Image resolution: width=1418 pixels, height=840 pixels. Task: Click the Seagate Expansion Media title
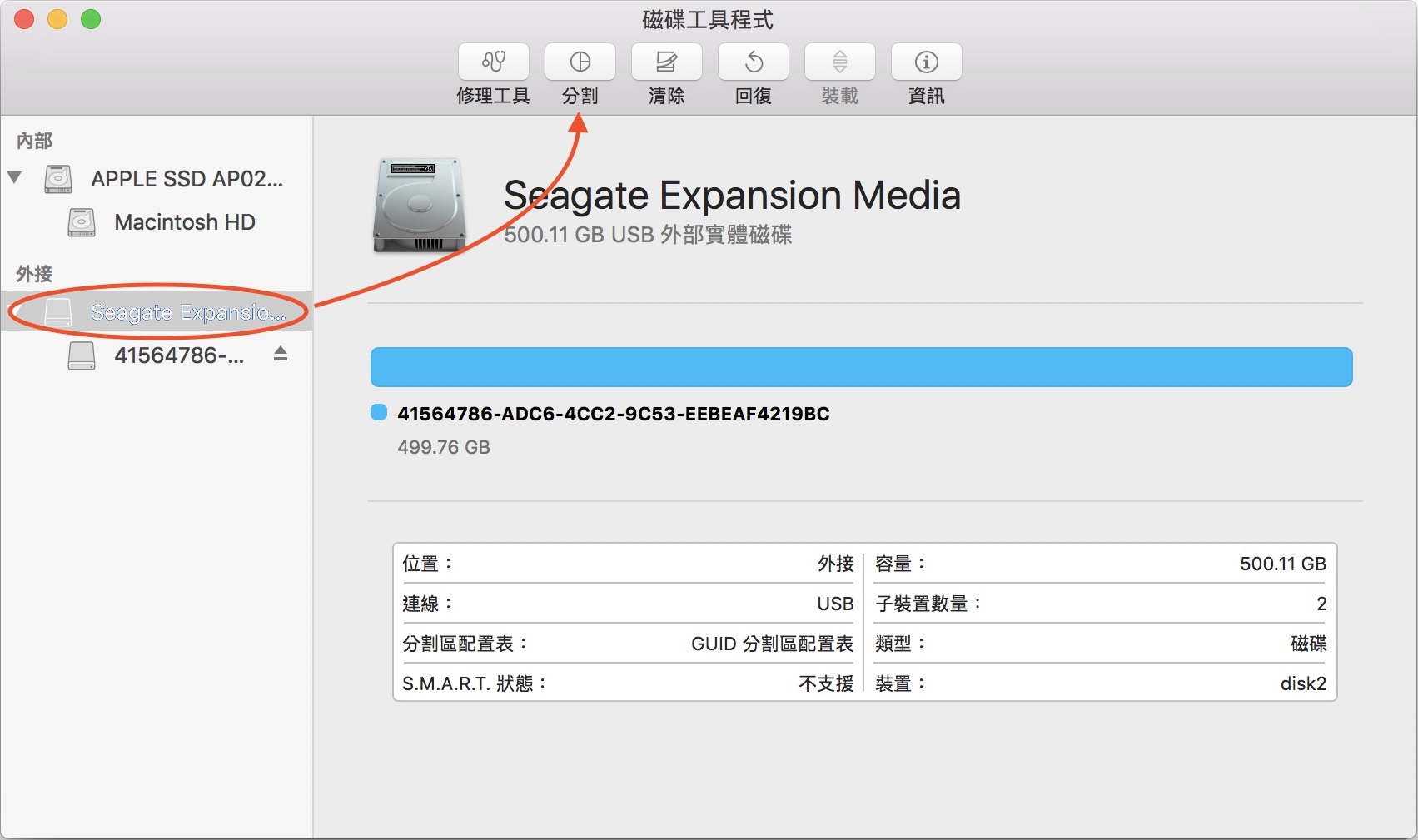pyautogui.click(x=732, y=196)
